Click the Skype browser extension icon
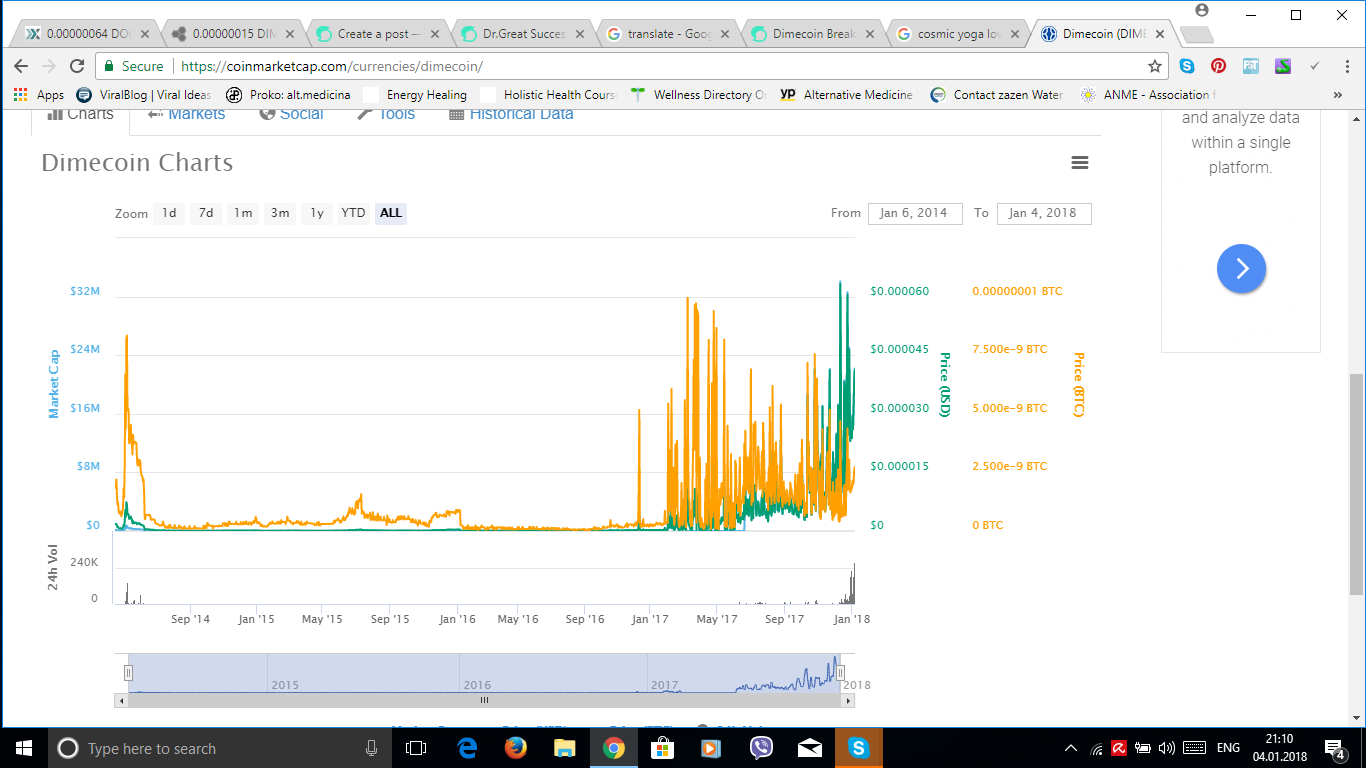The image size is (1366, 768). 1187,66
